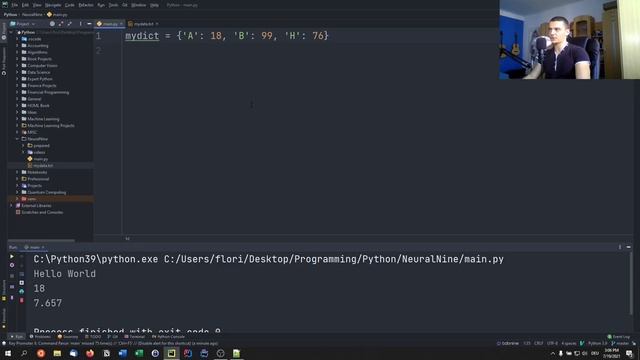
Task: Open the Refactor menu
Action: click(x=86, y=5)
